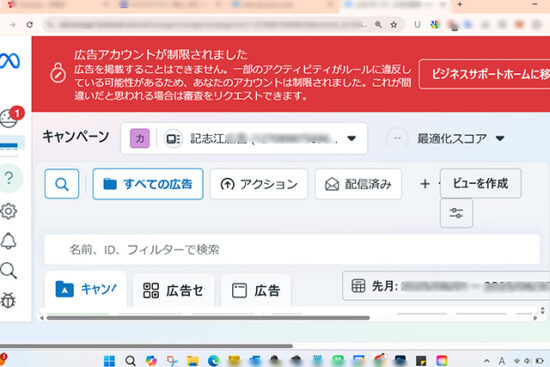
Task: Click the boxed search icon button
Action: (x=62, y=184)
